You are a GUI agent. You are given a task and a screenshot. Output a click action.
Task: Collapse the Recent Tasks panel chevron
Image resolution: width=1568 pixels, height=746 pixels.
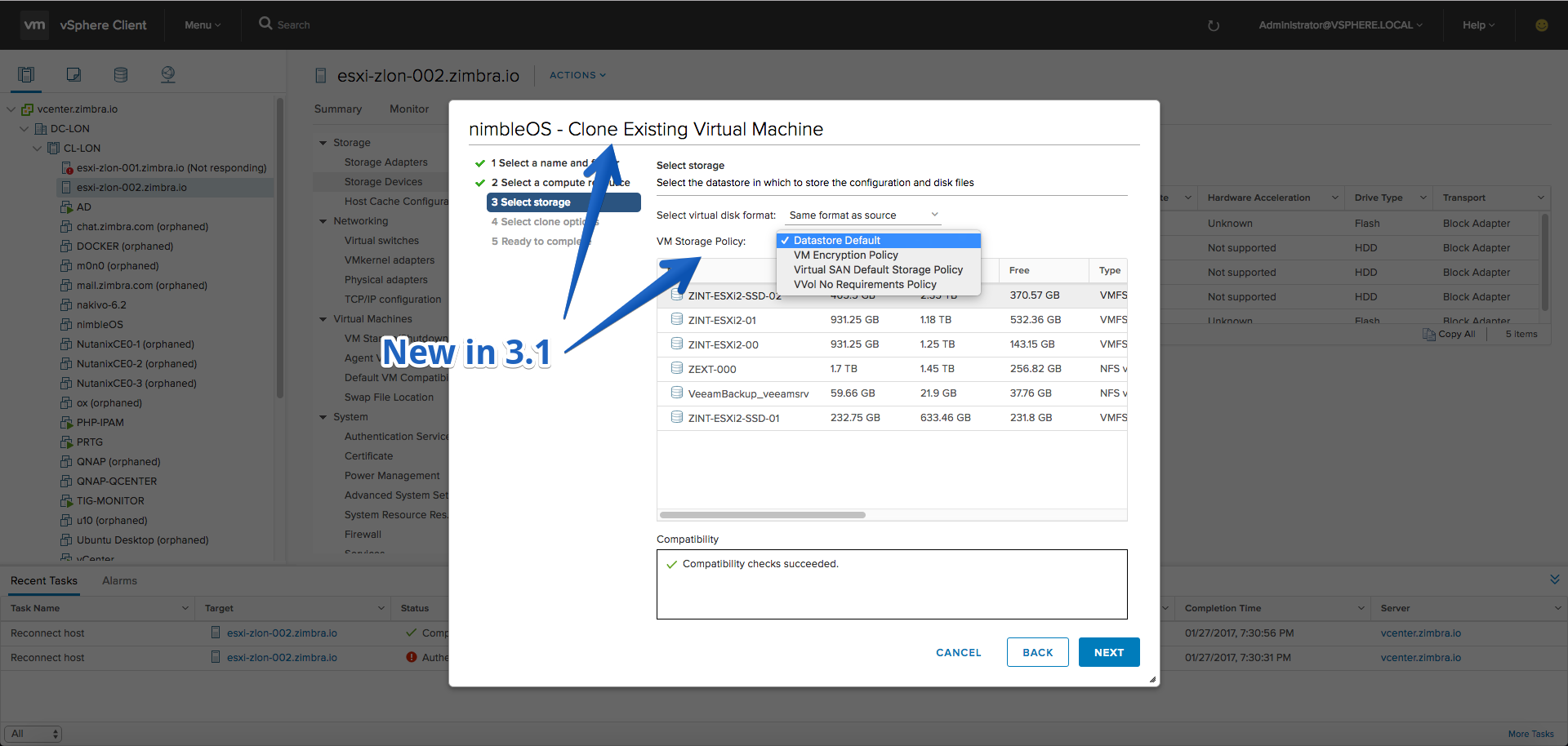click(x=1554, y=579)
